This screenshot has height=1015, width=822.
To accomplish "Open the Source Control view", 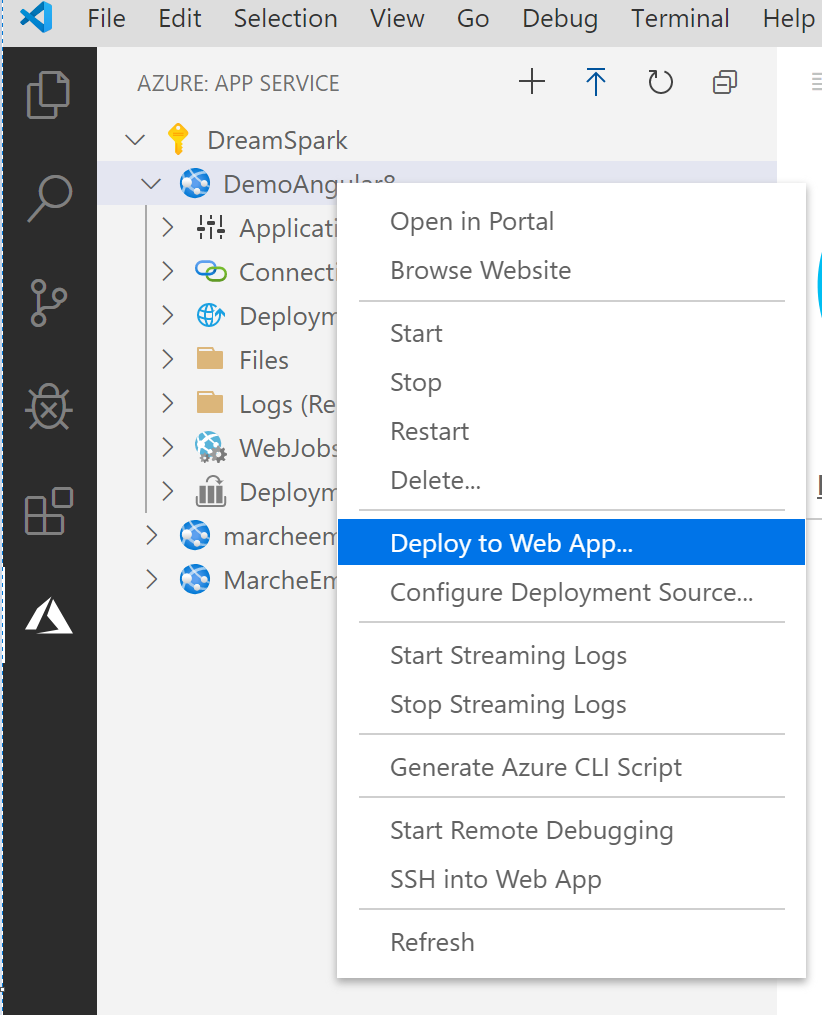I will [x=49, y=303].
